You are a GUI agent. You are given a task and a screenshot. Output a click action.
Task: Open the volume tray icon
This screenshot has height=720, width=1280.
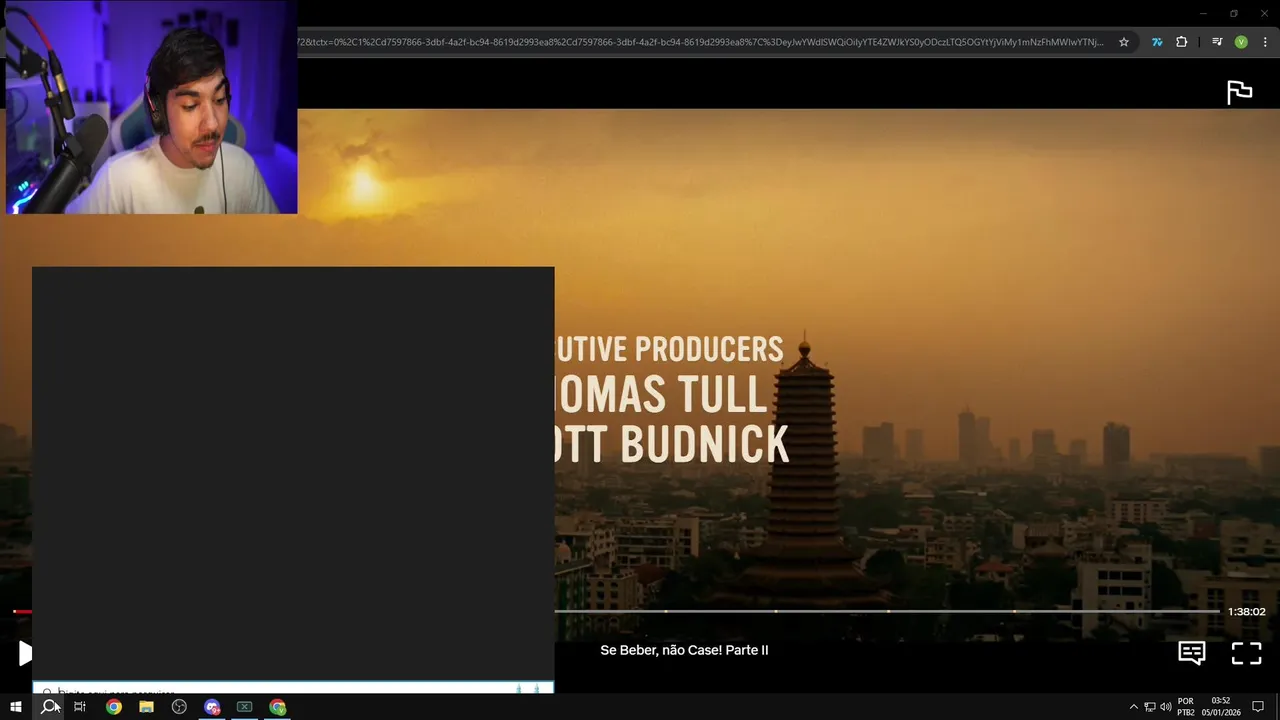click(1166, 707)
